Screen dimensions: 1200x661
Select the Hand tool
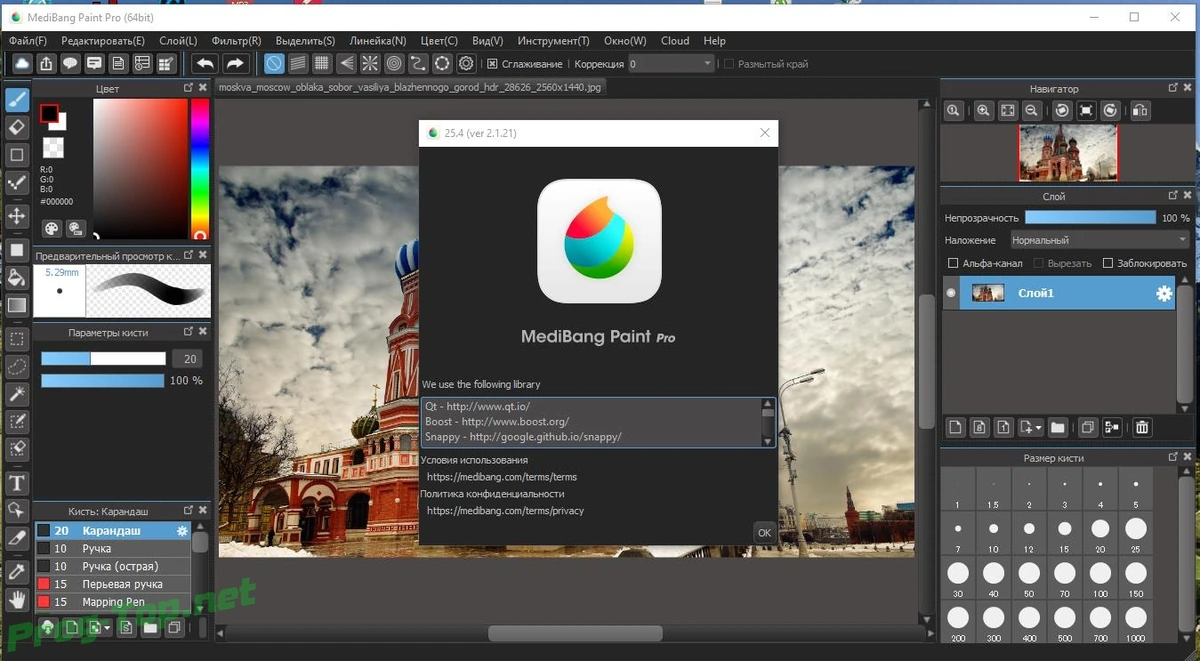pos(17,601)
